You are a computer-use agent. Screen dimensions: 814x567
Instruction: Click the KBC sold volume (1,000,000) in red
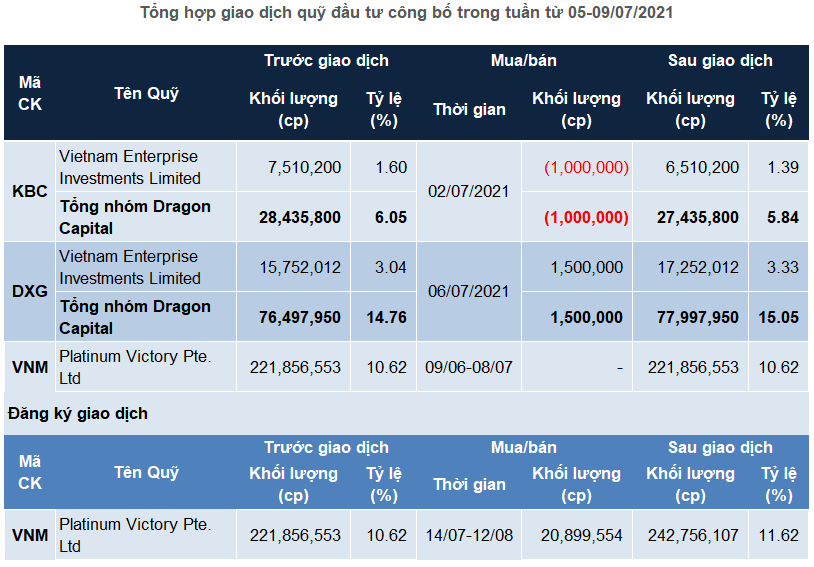click(586, 167)
